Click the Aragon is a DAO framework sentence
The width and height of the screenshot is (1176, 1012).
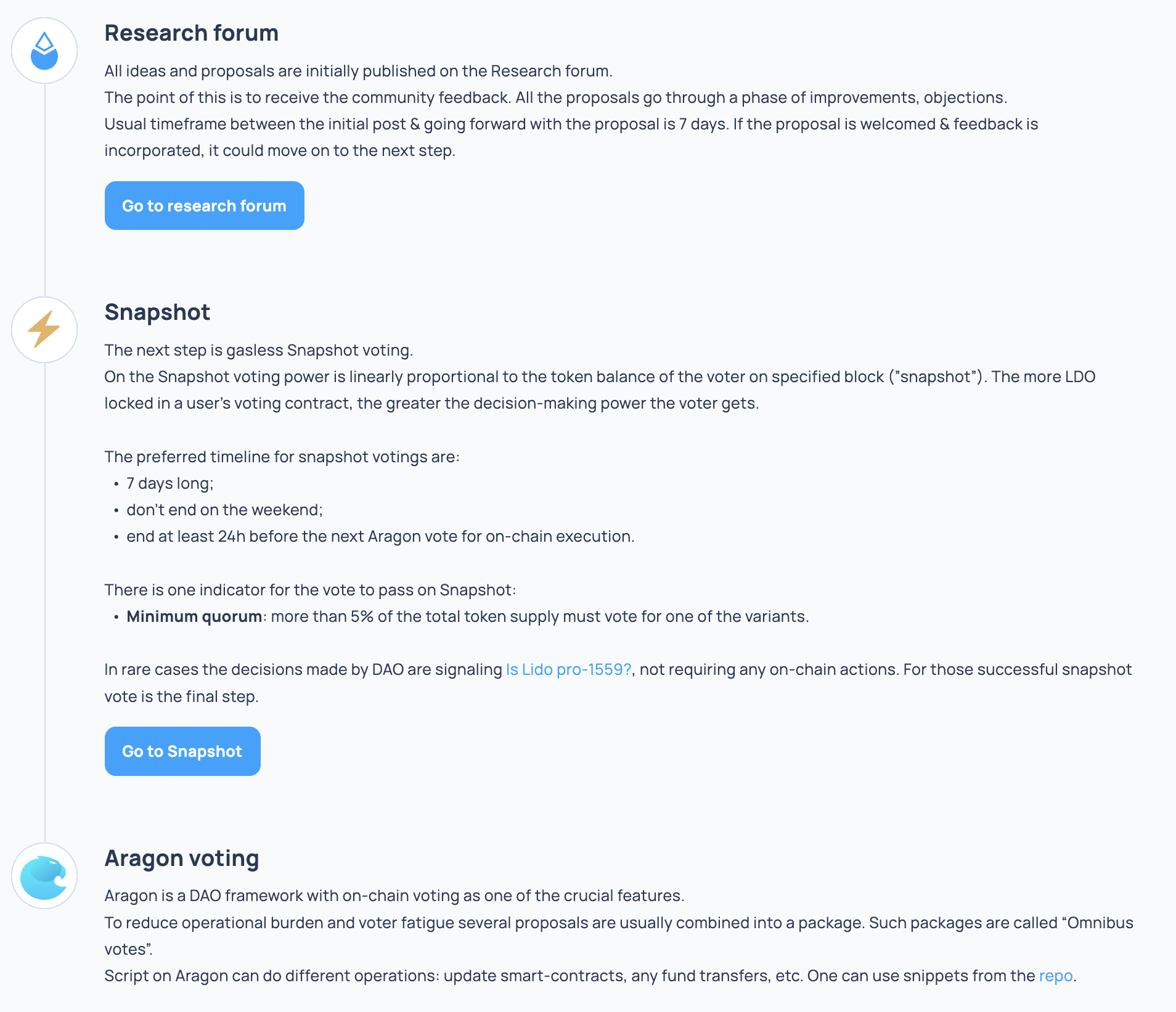[394, 896]
